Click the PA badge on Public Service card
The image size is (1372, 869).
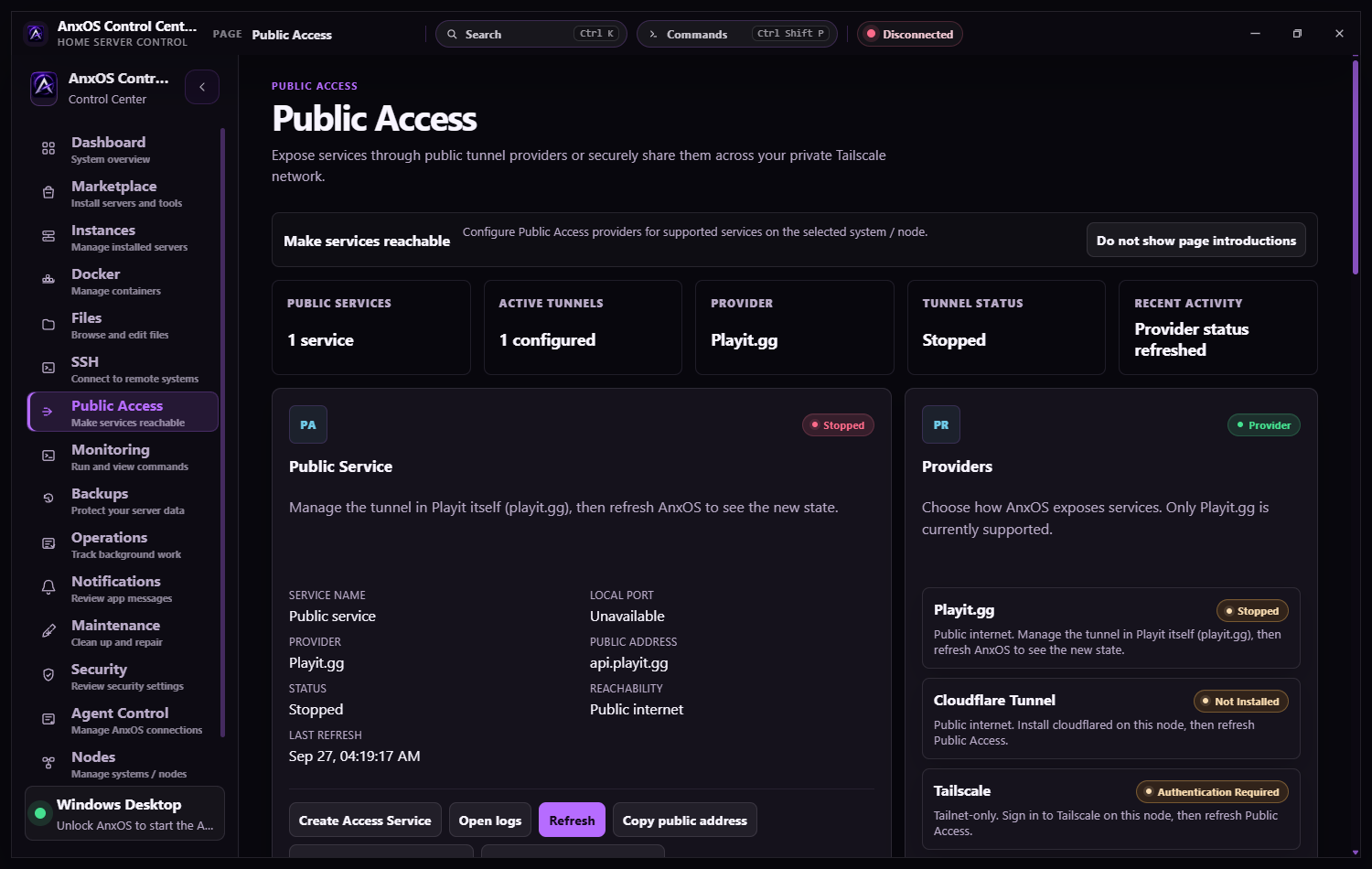click(308, 424)
